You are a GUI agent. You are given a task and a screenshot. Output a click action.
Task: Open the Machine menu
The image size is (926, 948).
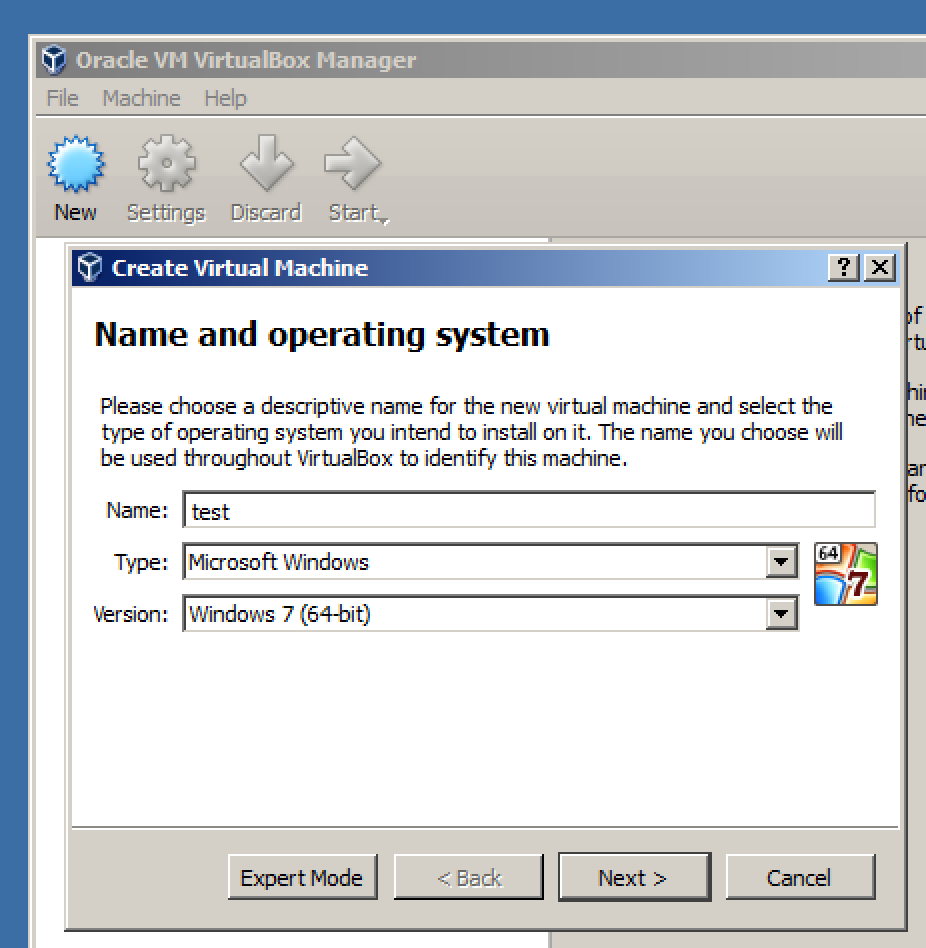(x=141, y=98)
